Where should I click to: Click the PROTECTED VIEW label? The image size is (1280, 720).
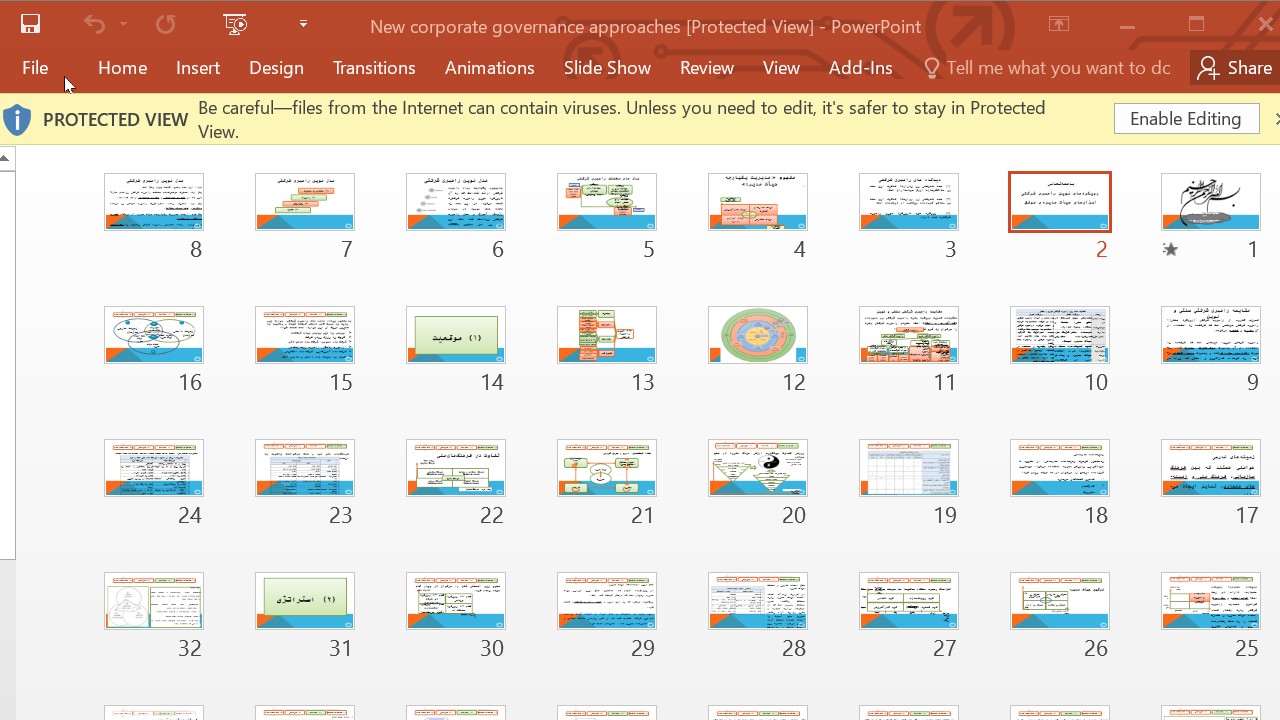point(116,120)
